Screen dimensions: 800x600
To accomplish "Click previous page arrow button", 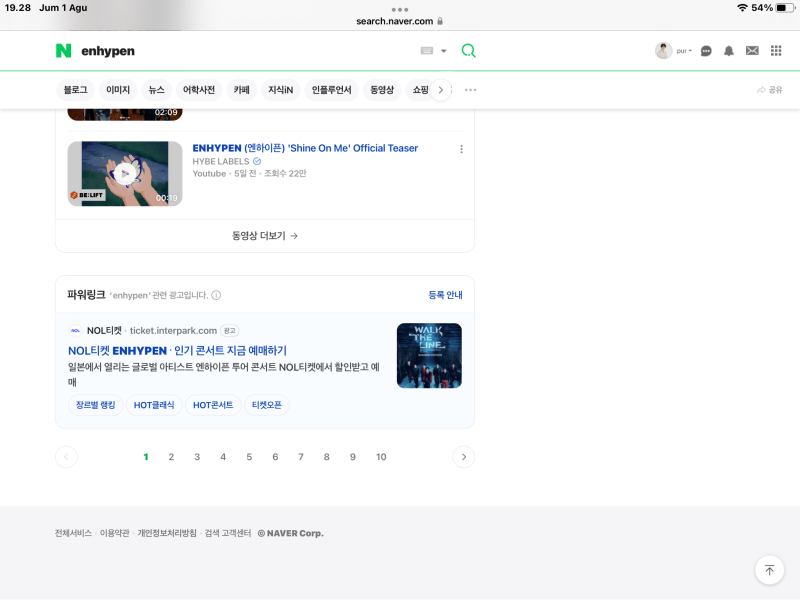I will pos(66,457).
